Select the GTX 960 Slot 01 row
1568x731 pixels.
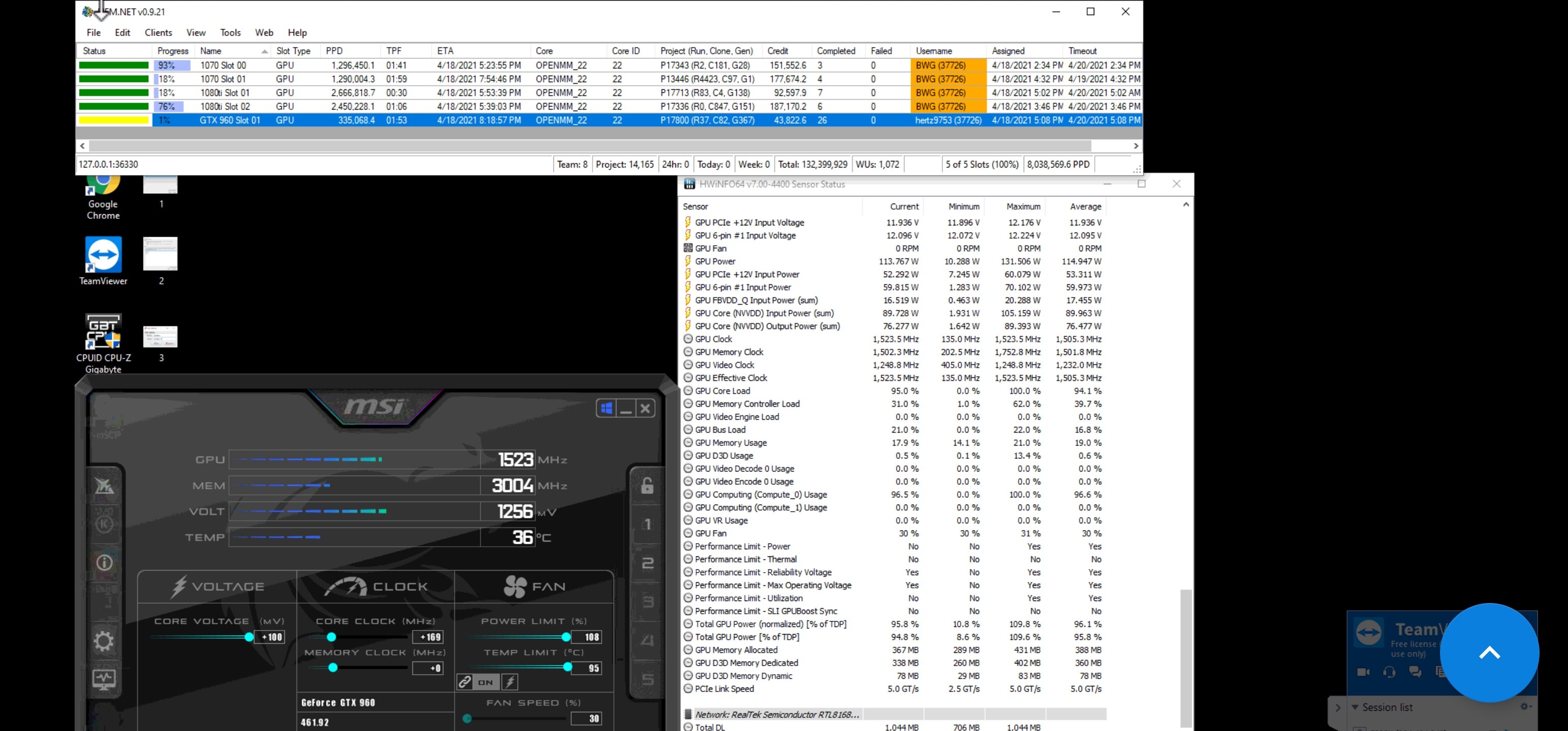pyautogui.click(x=609, y=120)
